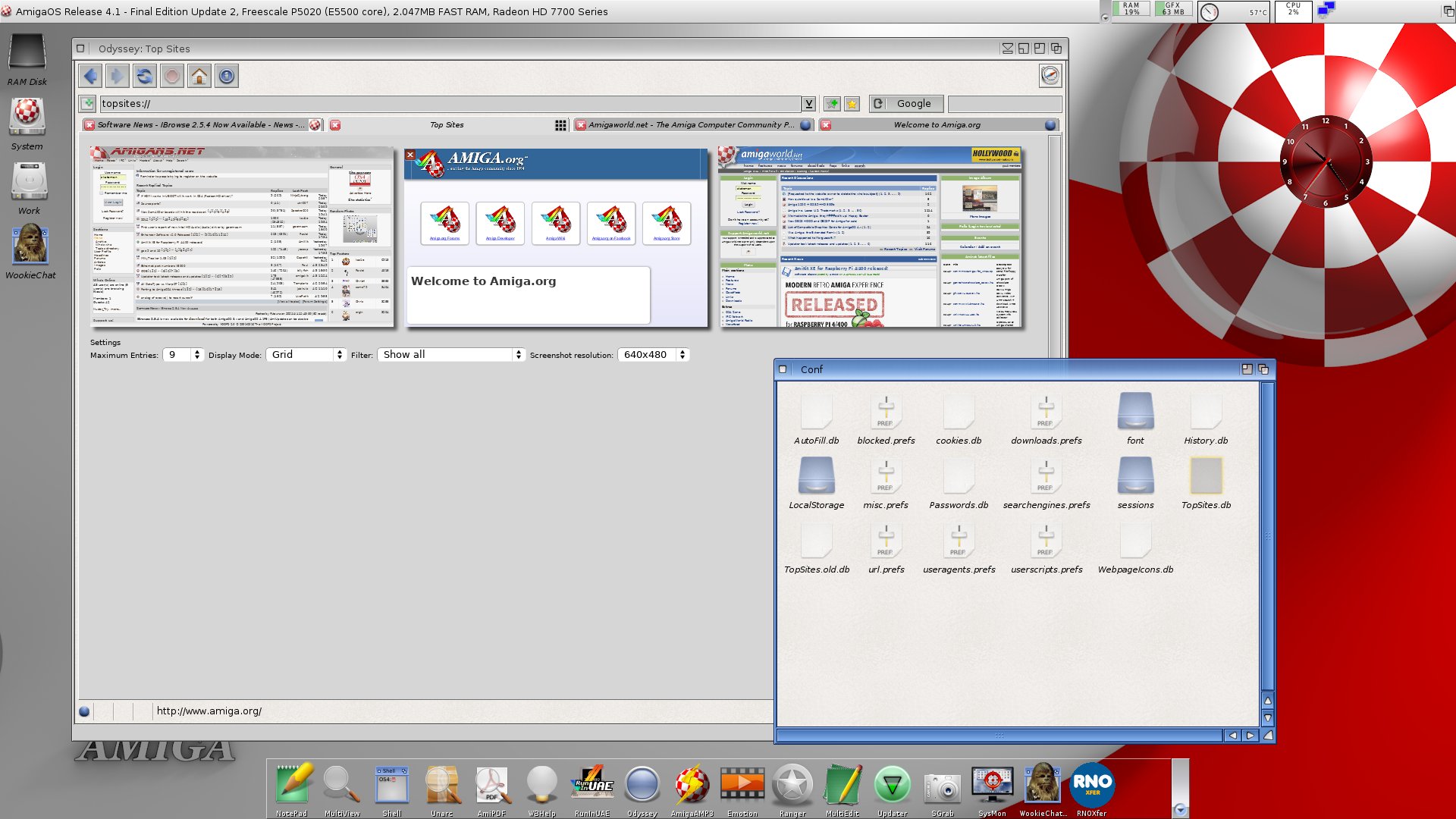The image size is (1456, 819).
Task: Select History.db file icon
Action: click(x=1206, y=419)
